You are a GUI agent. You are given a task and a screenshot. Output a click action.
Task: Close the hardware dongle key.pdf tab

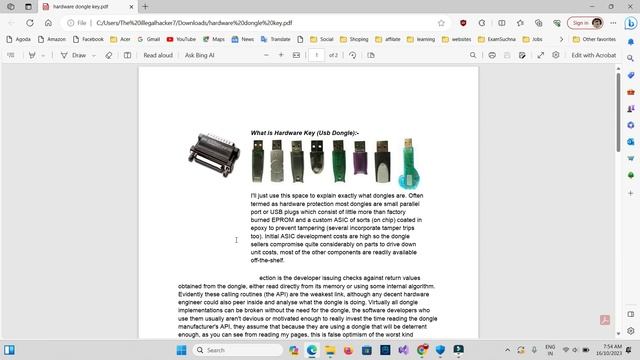point(131,7)
